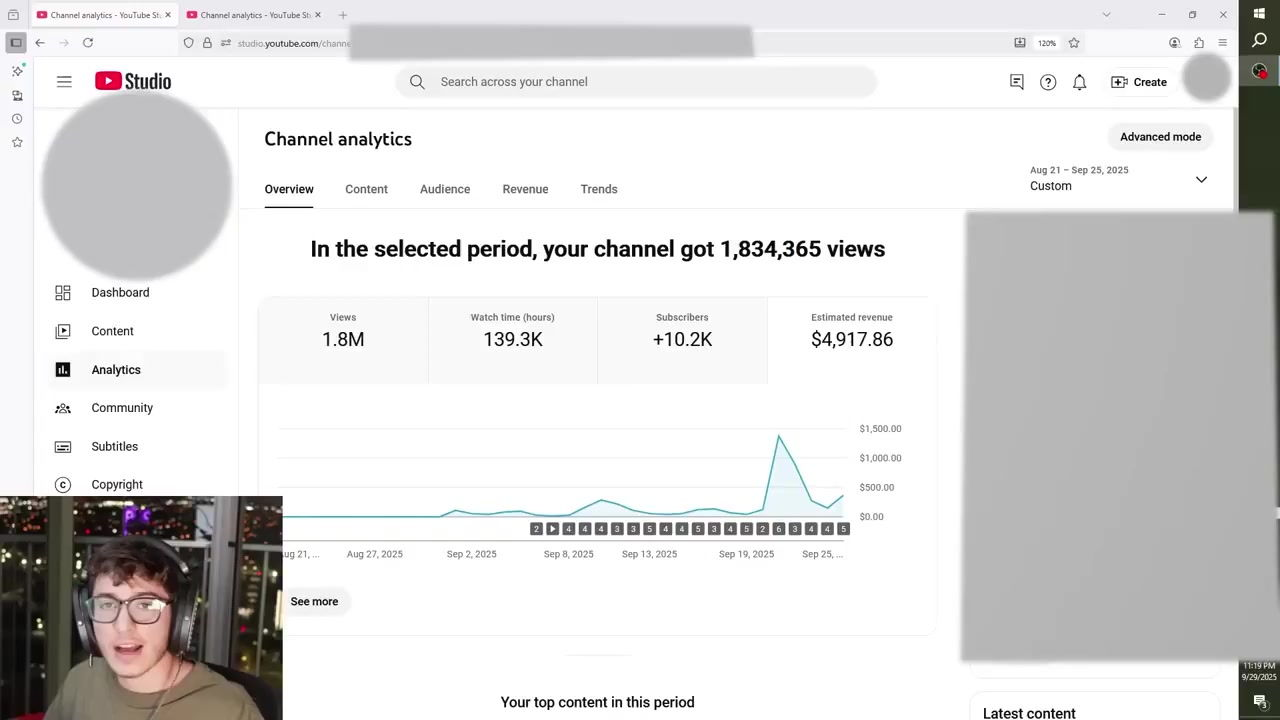Select a marker on the revenue chart
This screenshot has height=720, width=1280.
click(779, 528)
